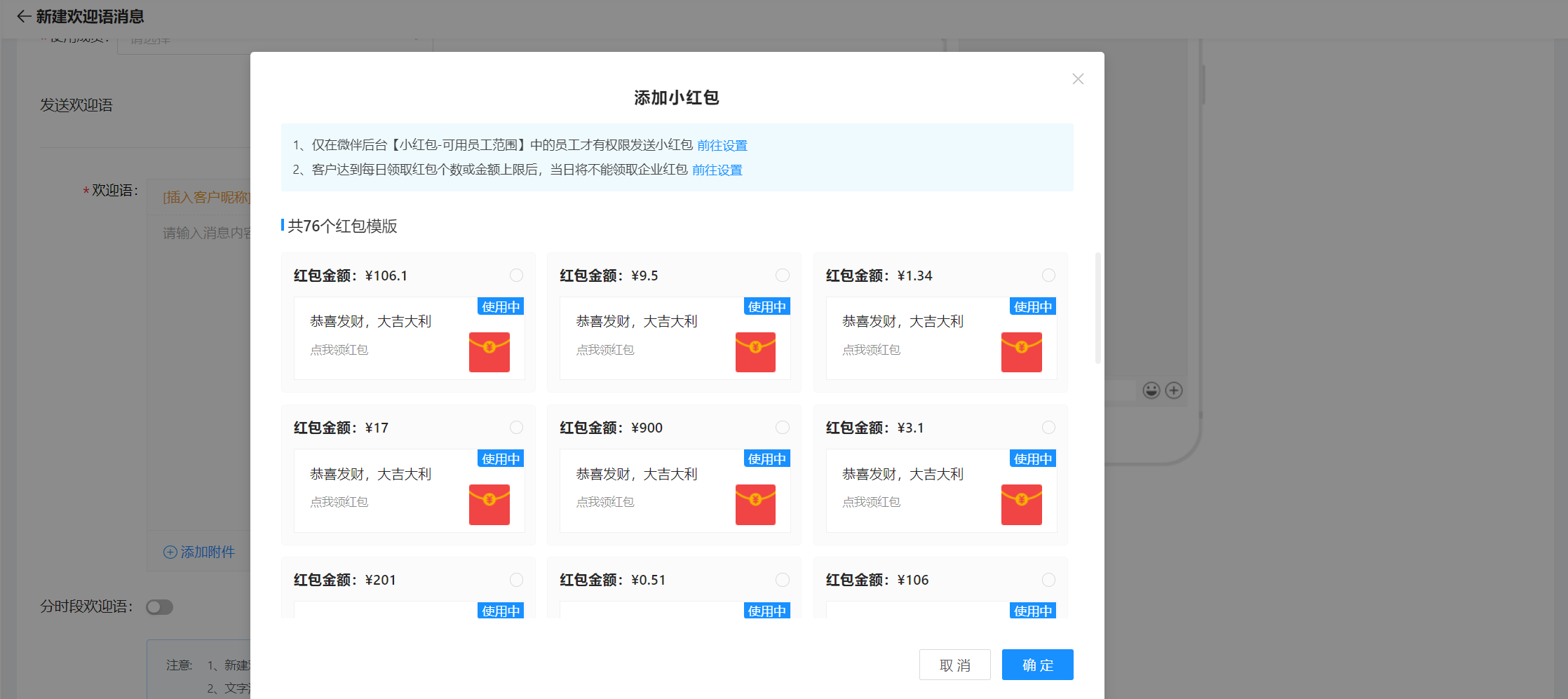The width and height of the screenshot is (1568, 699).
Task: Close the 添加小红包 dialog
Action: click(1078, 79)
